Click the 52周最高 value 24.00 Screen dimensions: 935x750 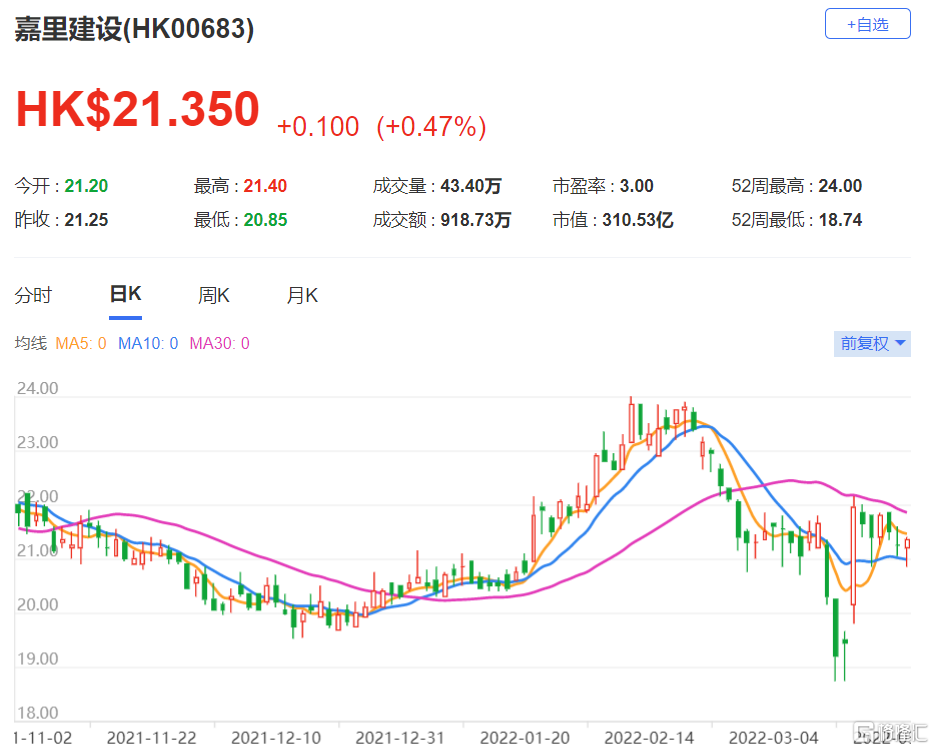click(840, 186)
